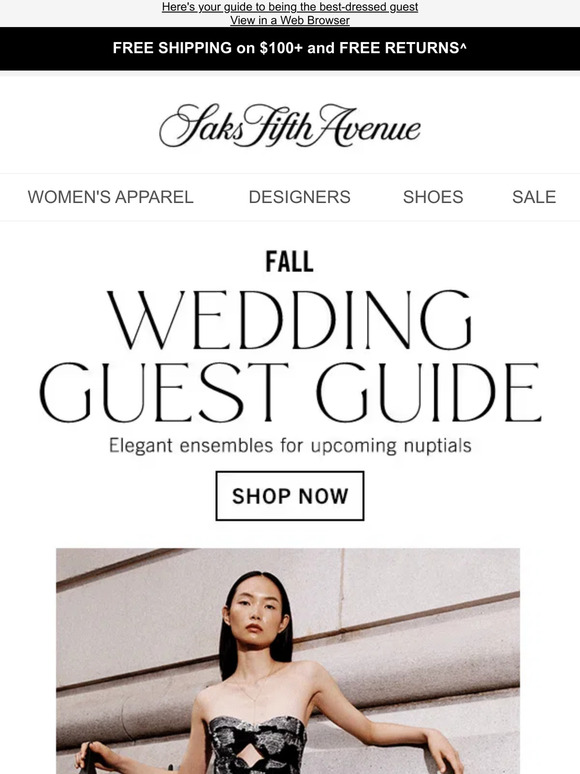Click the Saks Fifth Avenue script logo
The height and width of the screenshot is (774, 580).
click(290, 125)
